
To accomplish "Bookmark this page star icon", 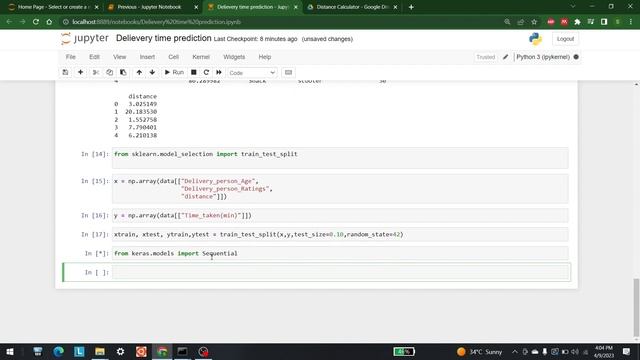I will click(534, 22).
